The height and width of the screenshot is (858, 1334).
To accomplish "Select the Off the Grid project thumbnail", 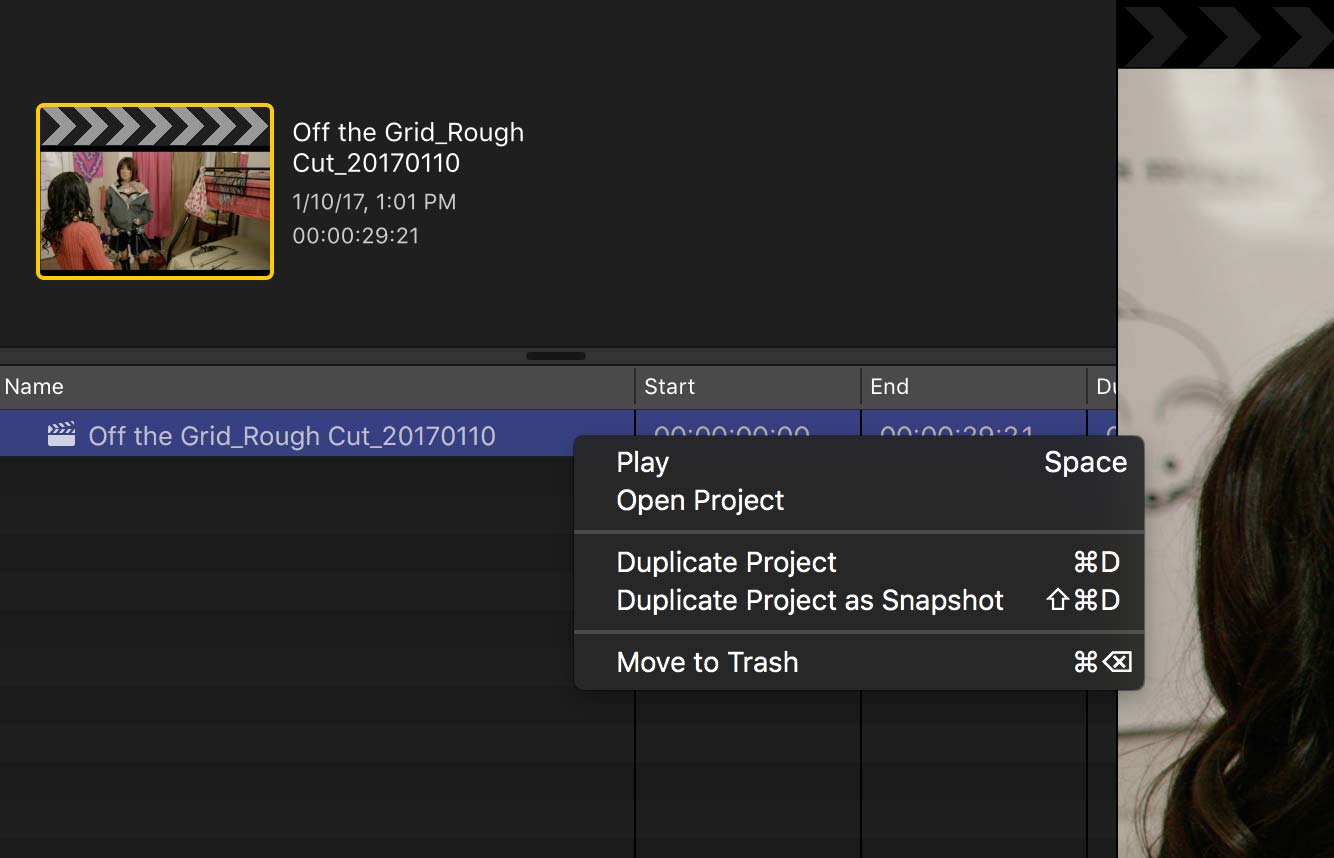I will 155,191.
